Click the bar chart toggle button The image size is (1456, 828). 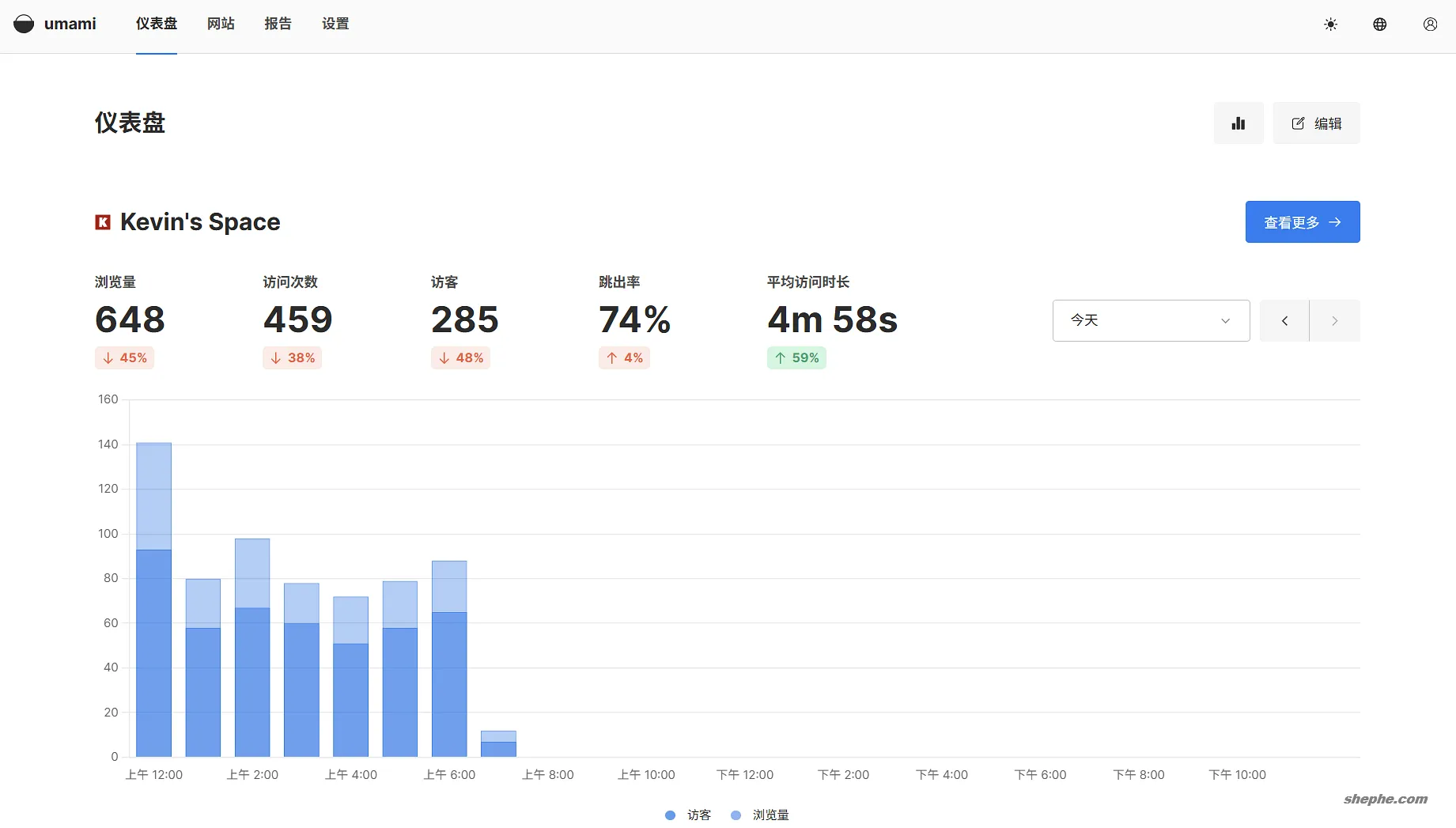pyautogui.click(x=1238, y=123)
